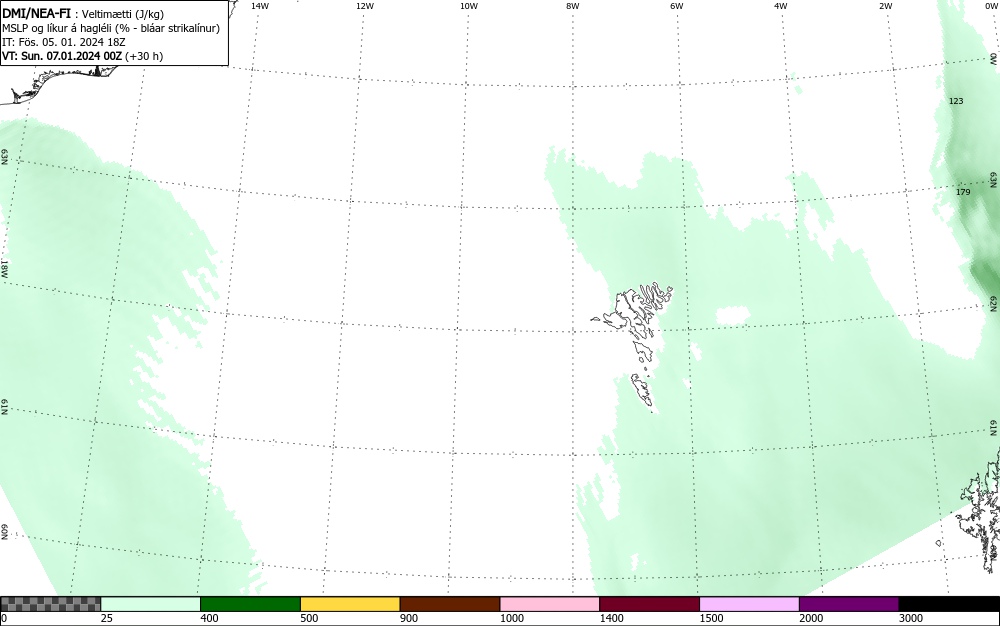
Task: Choose the lavender 1500–2000 legend swatch
Action: [749, 604]
